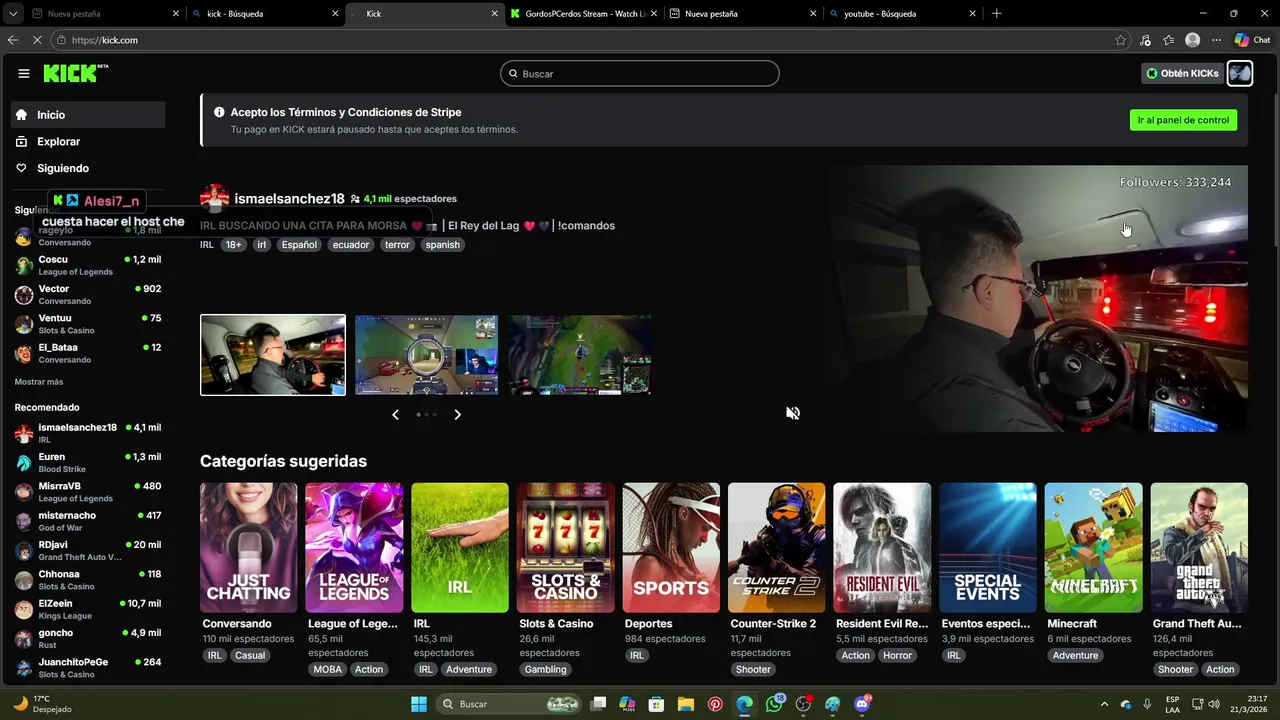Open browser profile avatar
The width and height of the screenshot is (1280, 720).
[x=1192, y=40]
